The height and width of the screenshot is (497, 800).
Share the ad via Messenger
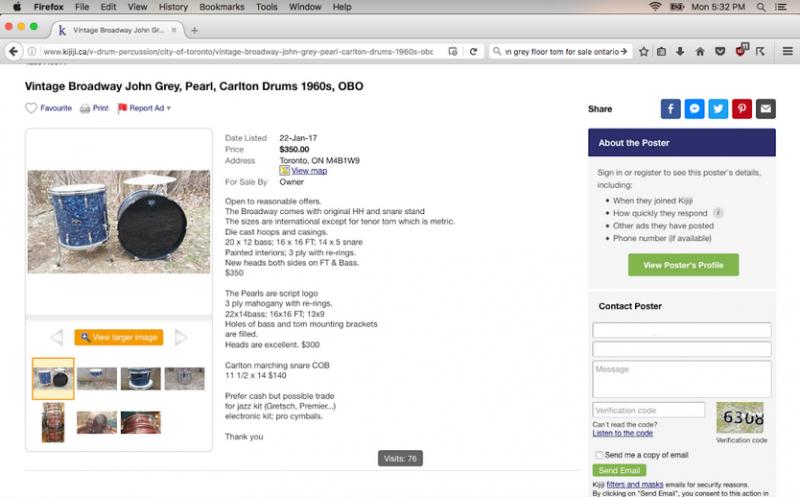click(694, 109)
